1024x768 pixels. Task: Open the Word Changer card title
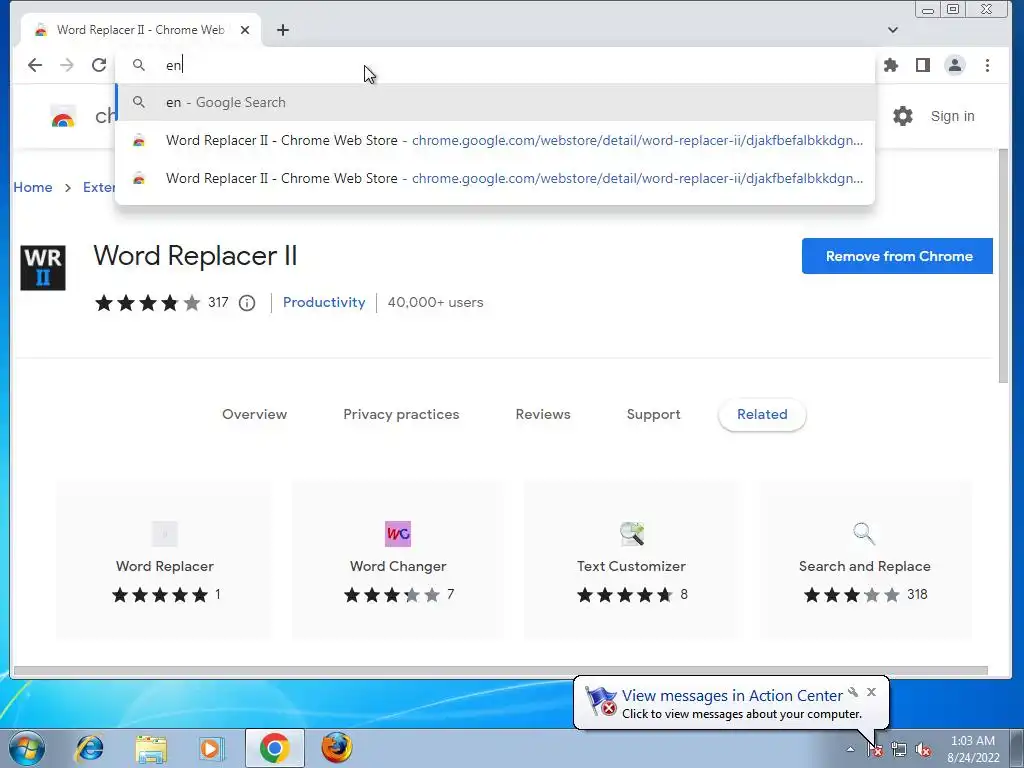click(398, 566)
